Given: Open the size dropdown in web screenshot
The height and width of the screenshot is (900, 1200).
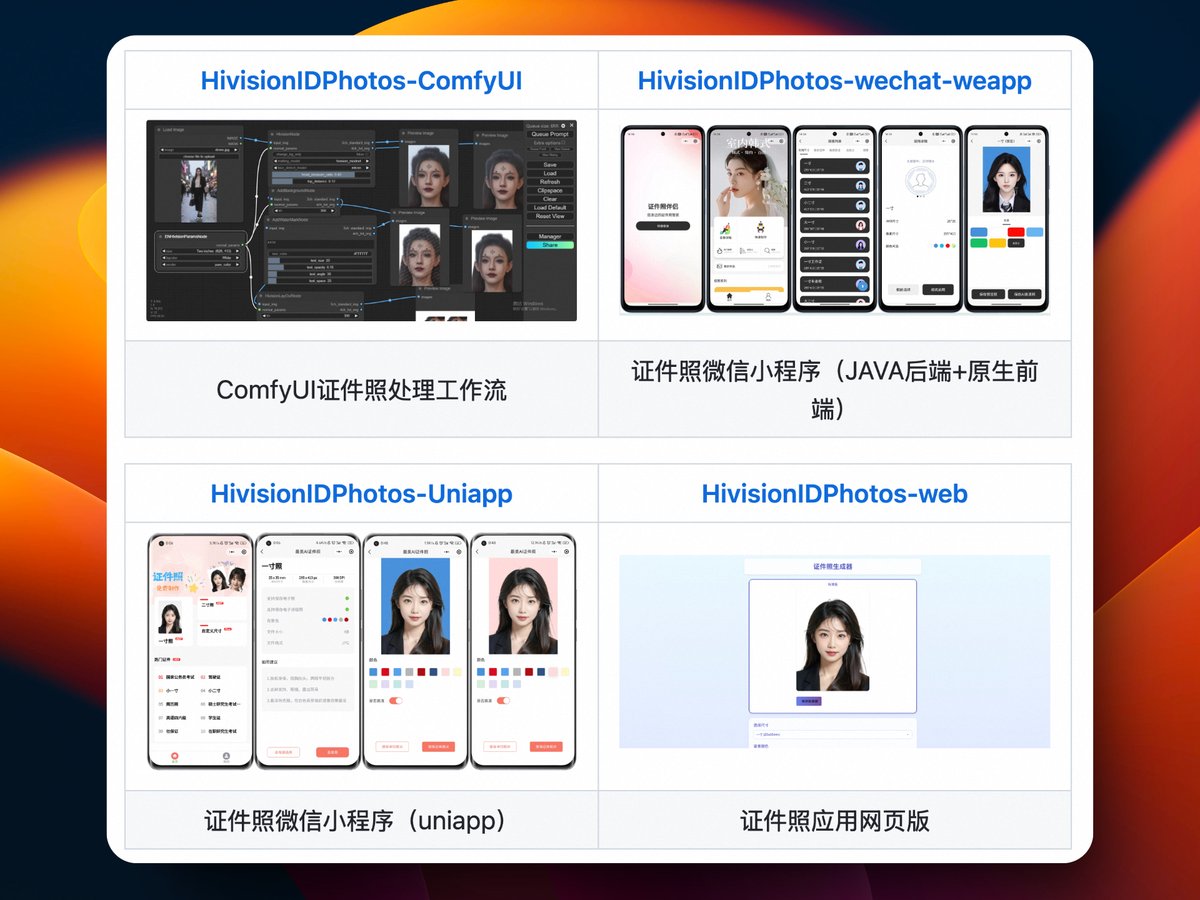Looking at the screenshot, I should tap(832, 734).
